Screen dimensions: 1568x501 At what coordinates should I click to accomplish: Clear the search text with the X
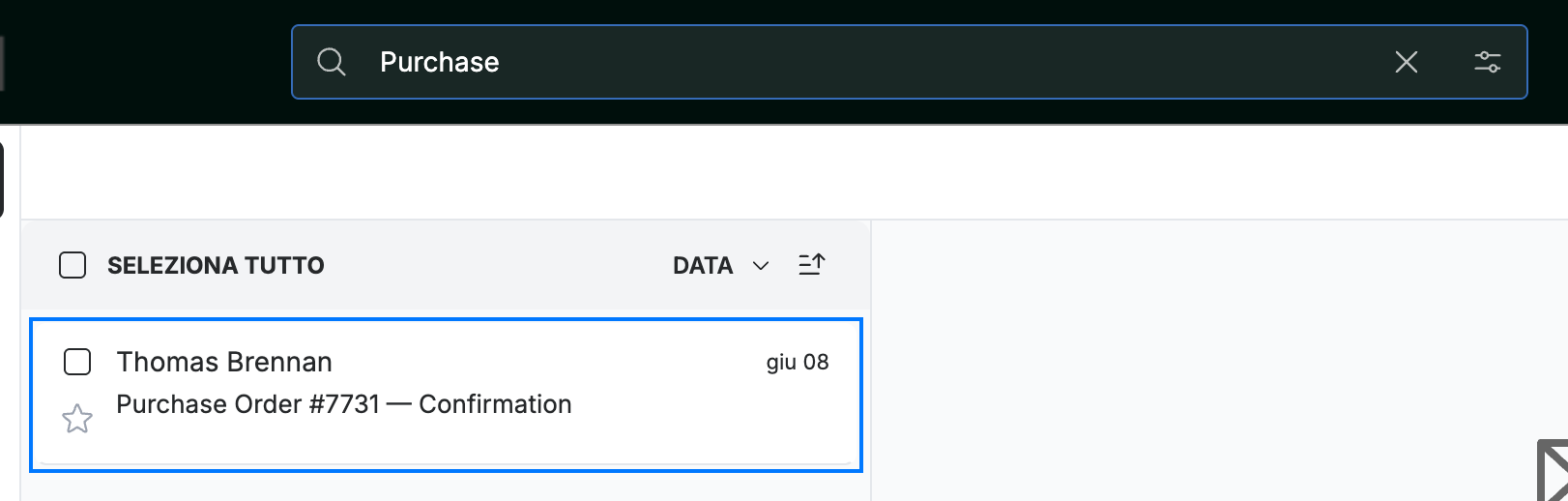tap(1407, 62)
